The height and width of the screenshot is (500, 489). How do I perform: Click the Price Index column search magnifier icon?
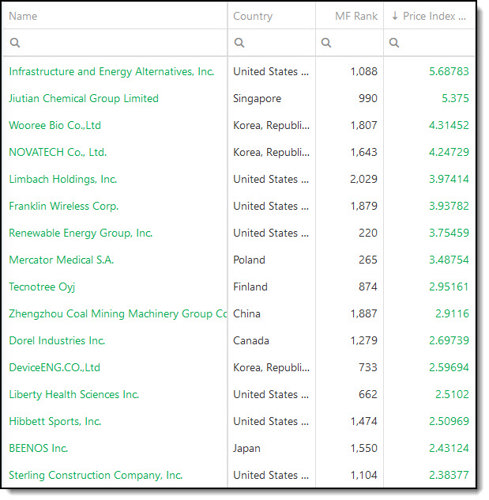[394, 43]
